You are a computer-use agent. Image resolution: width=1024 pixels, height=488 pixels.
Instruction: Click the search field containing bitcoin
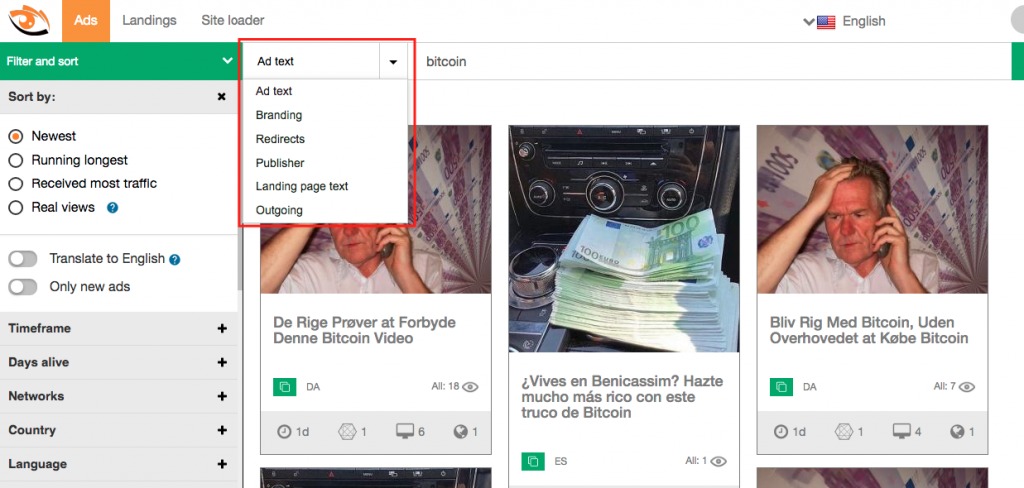pos(700,62)
